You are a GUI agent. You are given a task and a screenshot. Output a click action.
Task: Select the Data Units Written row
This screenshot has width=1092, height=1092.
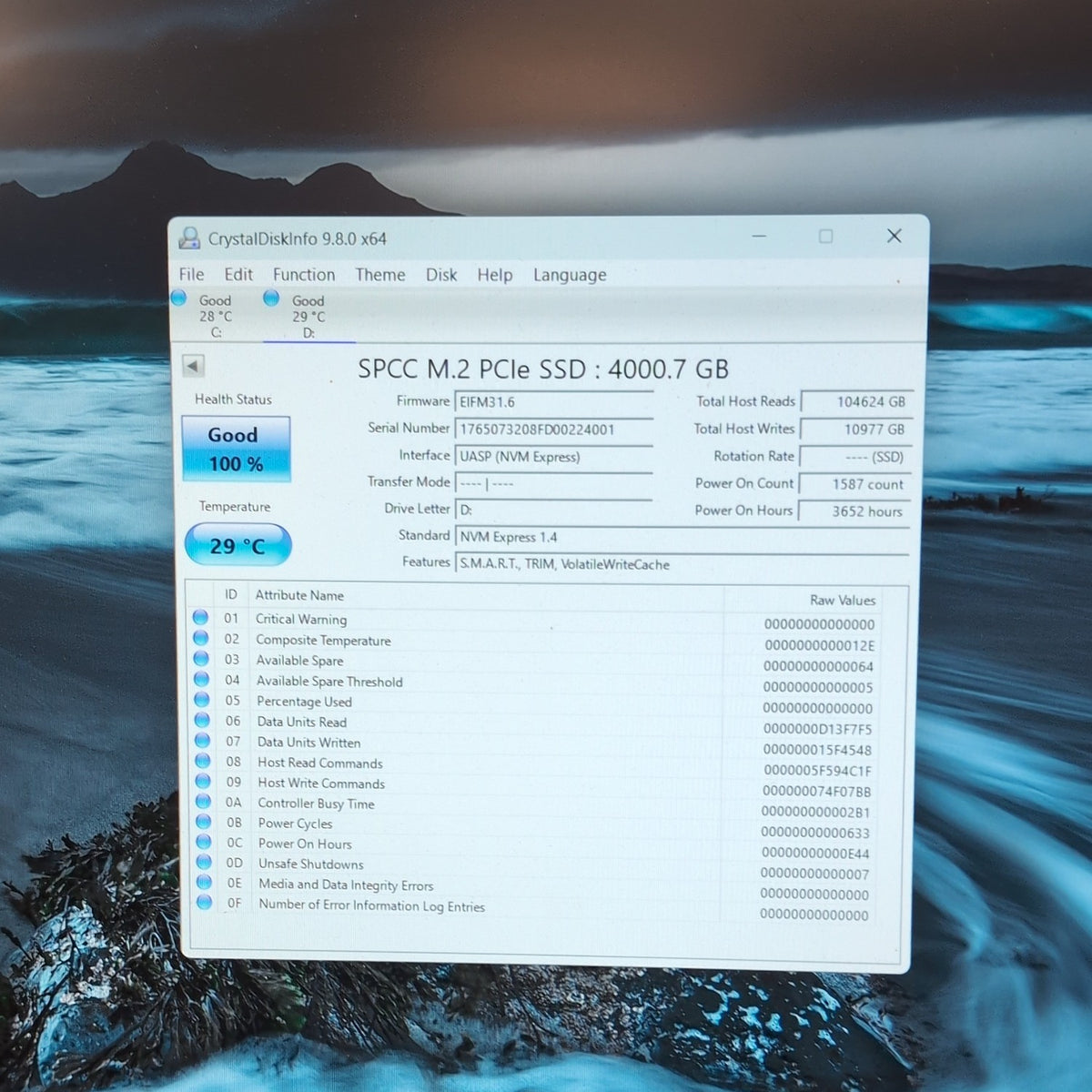coord(536,743)
